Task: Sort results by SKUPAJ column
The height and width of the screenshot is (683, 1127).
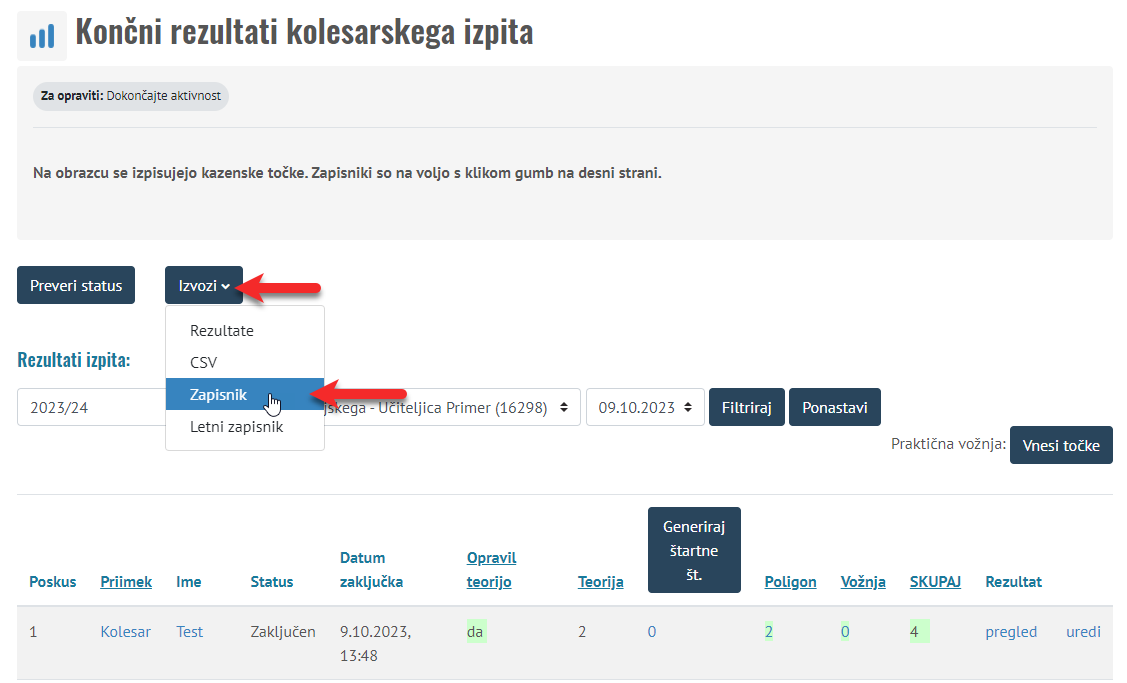Action: coord(935,581)
